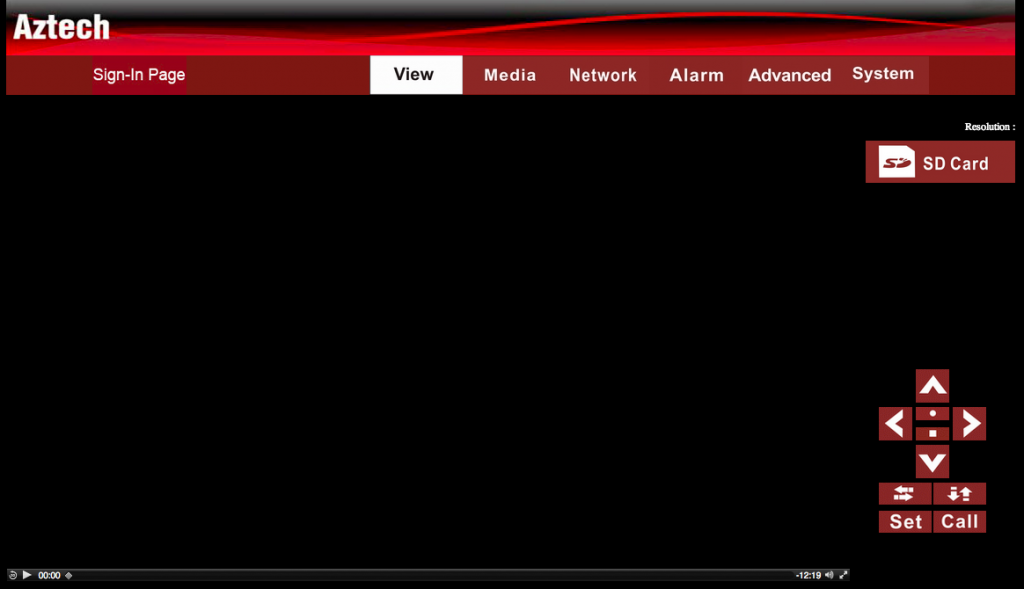
Task: Pan the camera up with the up arrow
Action: [x=932, y=386]
